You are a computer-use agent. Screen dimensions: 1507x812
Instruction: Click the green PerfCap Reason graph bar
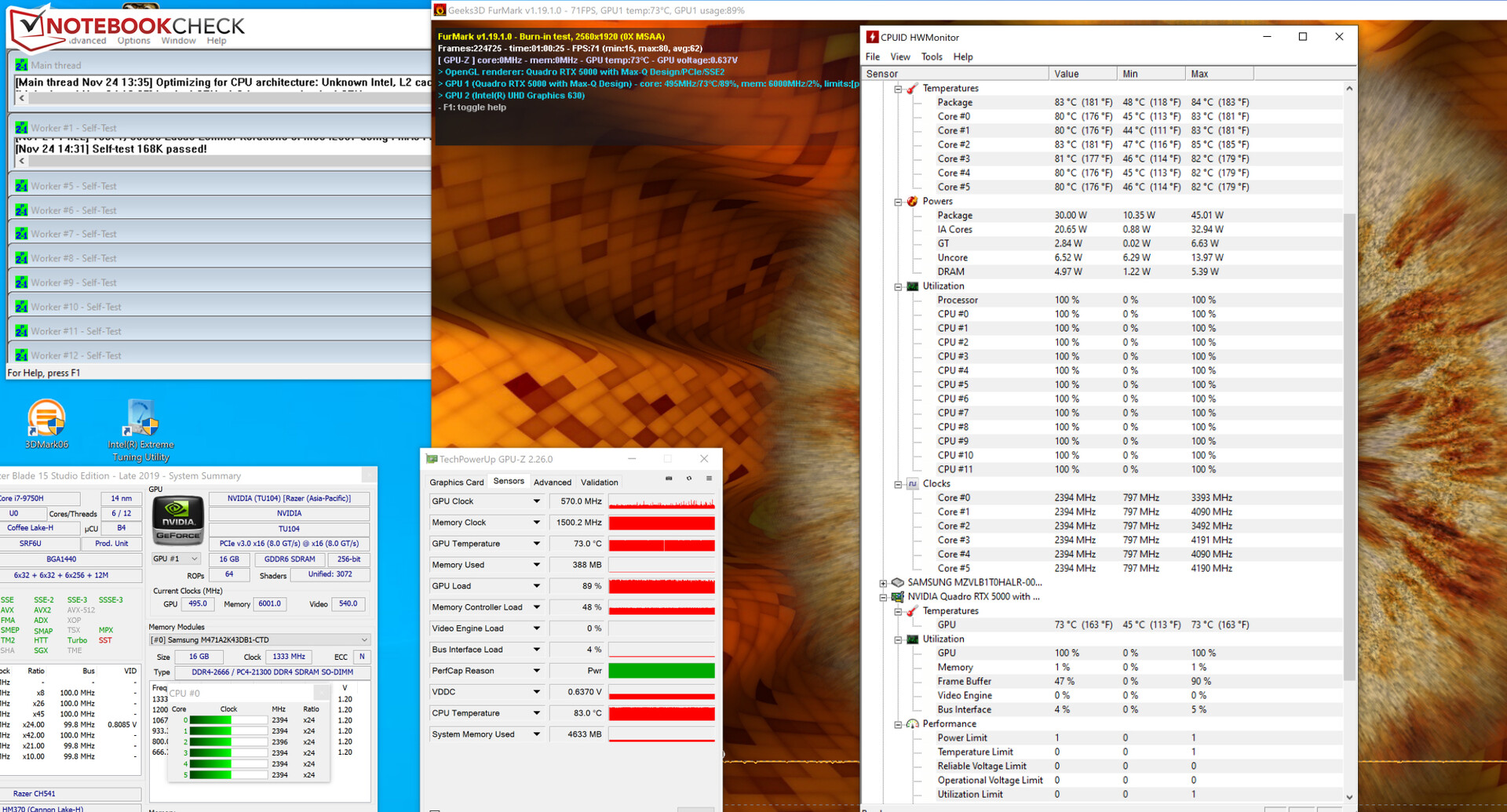662,671
